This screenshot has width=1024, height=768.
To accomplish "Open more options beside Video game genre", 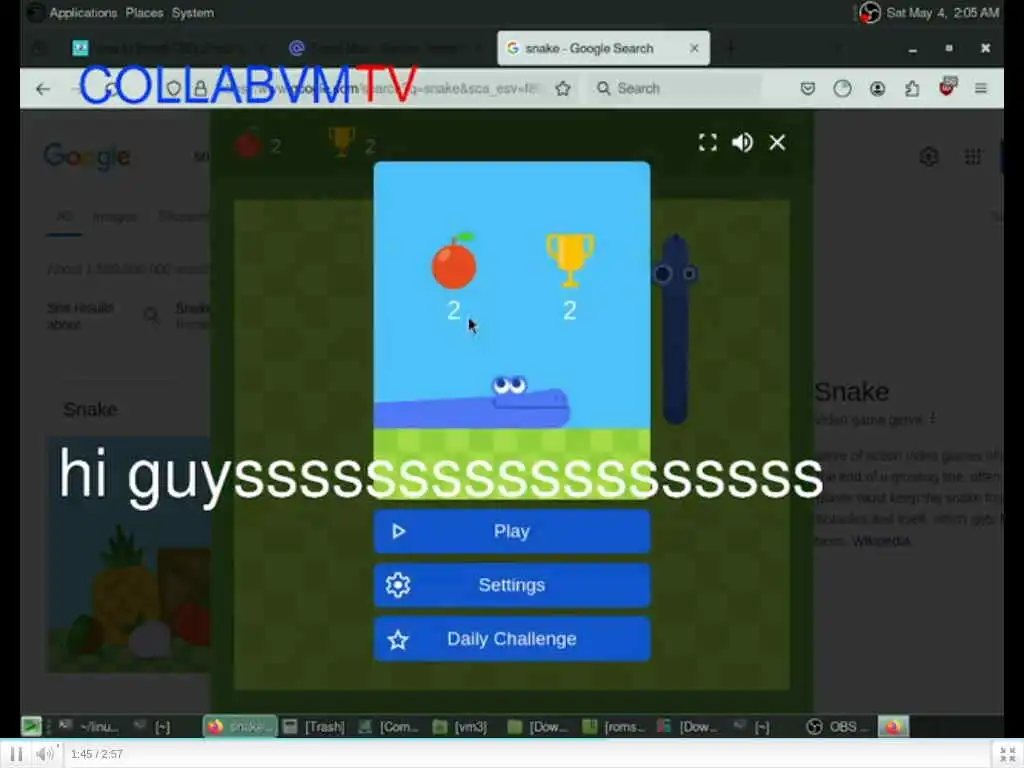I will click(933, 419).
